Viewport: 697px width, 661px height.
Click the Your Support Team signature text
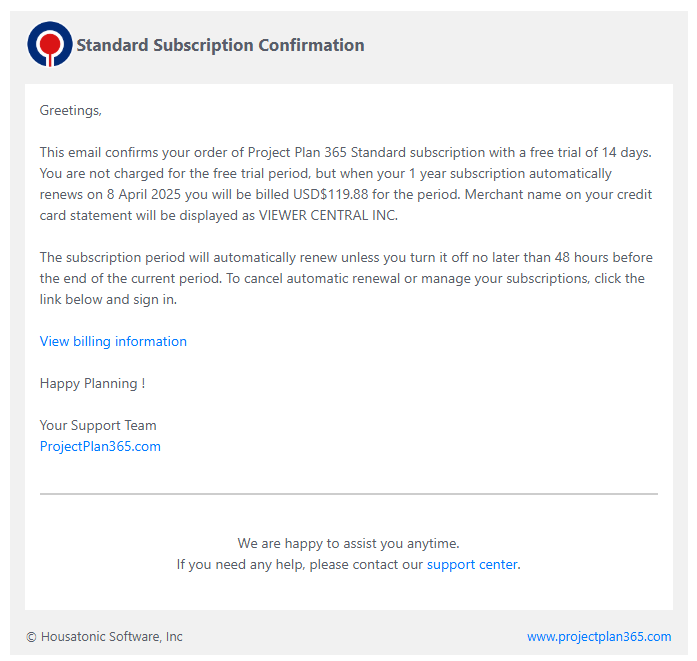click(98, 425)
